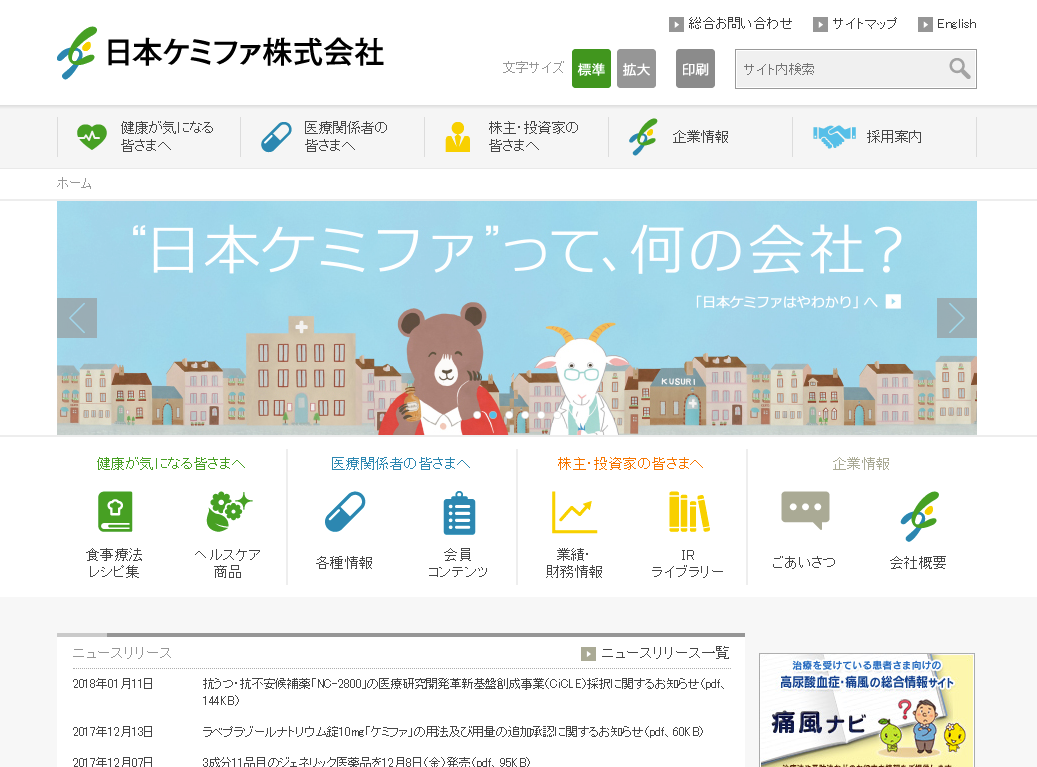The image size is (1037, 767).
Task: Open 総合お問い合わせ link
Action: 740,24
